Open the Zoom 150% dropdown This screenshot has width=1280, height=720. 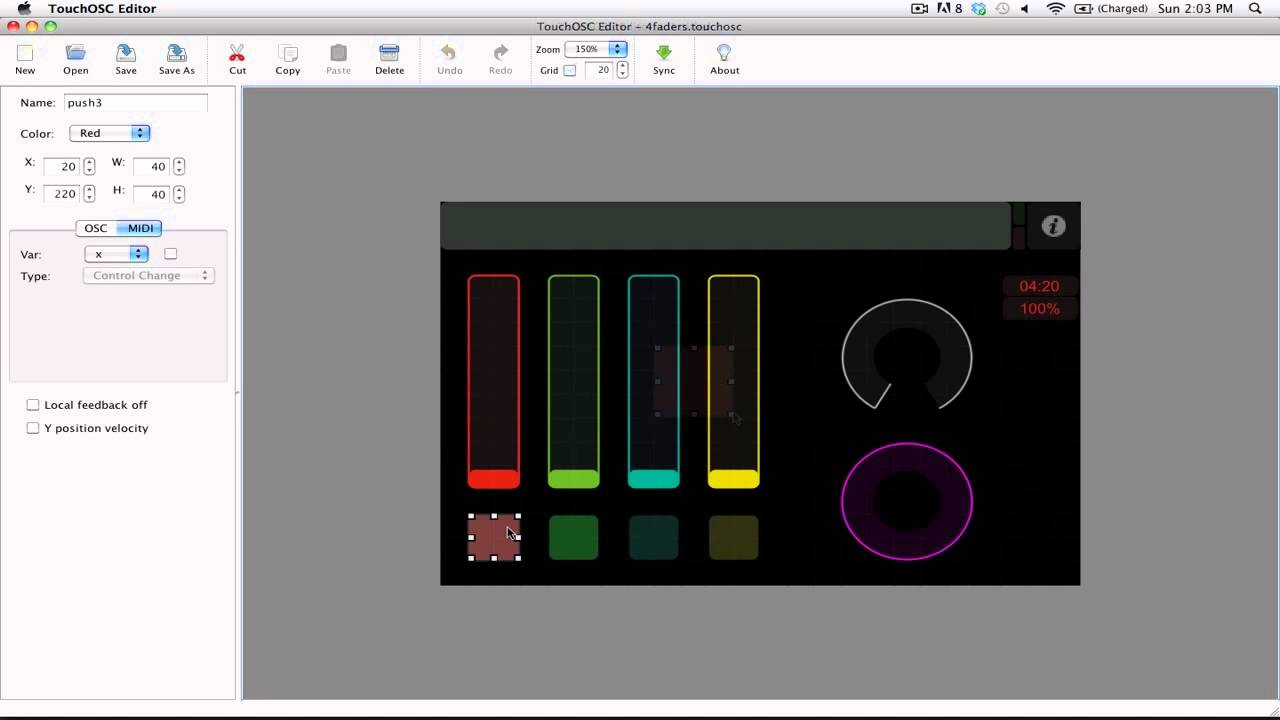pos(595,49)
